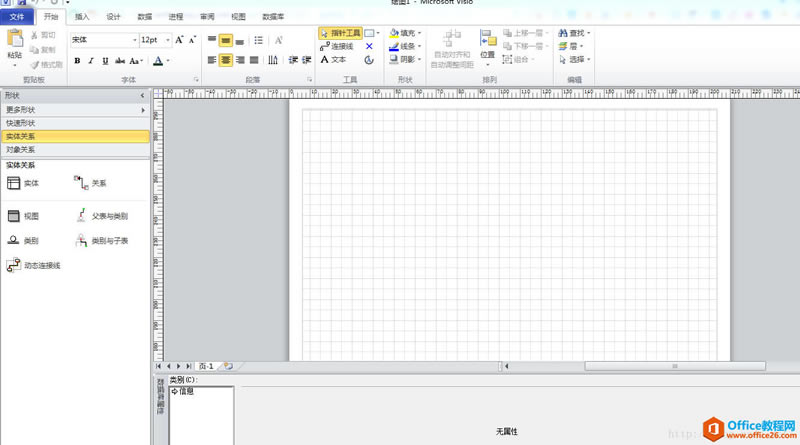The width and height of the screenshot is (800, 445).
Task: Toggle the middle vertical alignment button
Action: [226, 40]
